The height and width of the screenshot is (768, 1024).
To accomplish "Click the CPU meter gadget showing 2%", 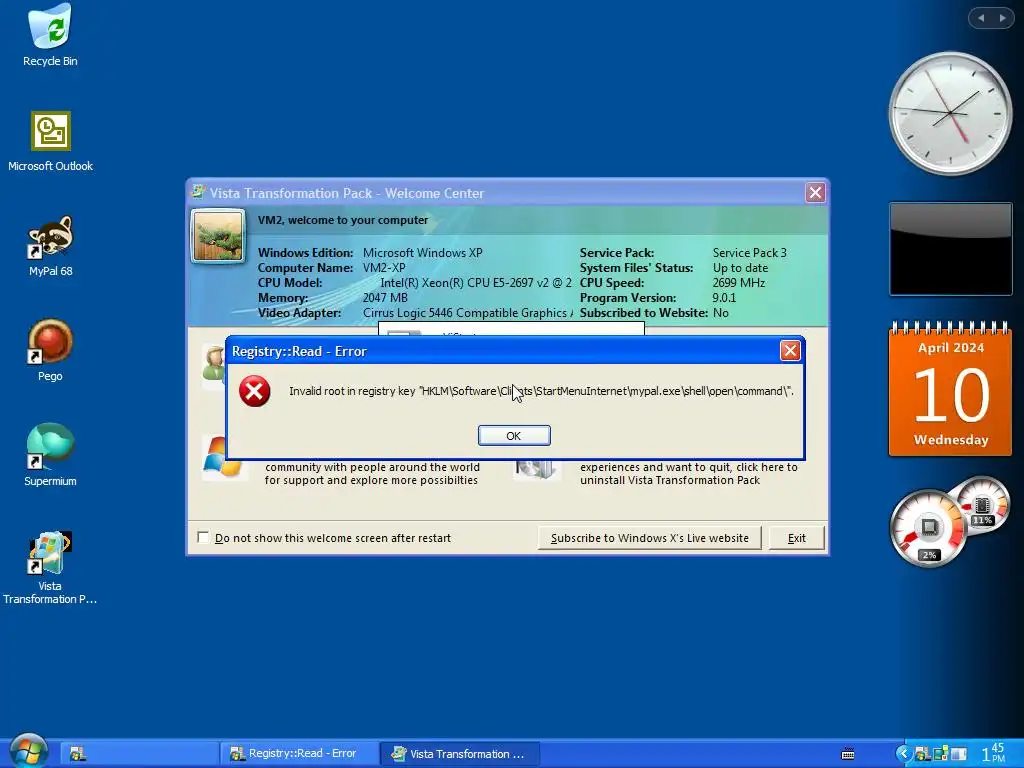I will [928, 528].
